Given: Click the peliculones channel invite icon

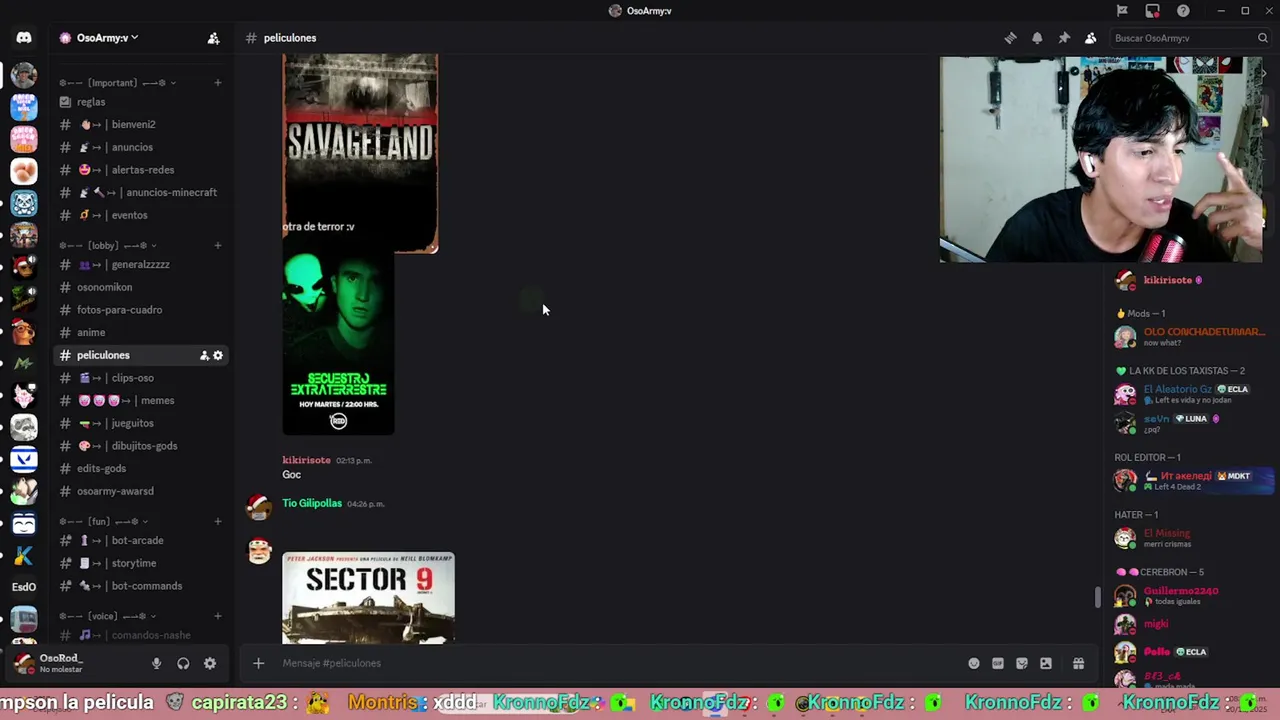Looking at the screenshot, I should (x=204, y=355).
